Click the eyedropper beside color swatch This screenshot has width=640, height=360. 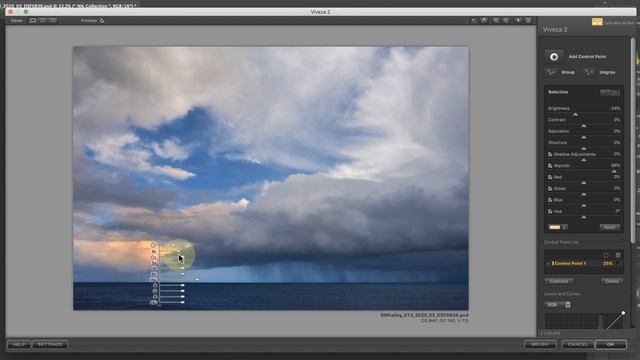(564, 227)
